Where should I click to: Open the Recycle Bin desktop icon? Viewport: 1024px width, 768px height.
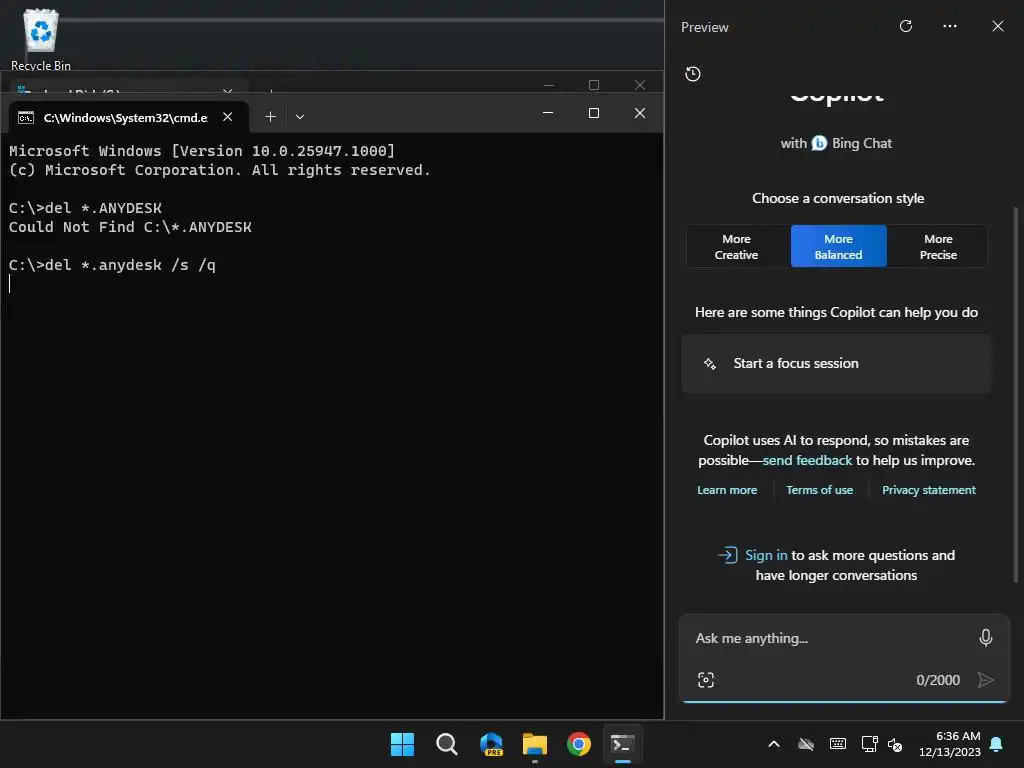point(40,39)
